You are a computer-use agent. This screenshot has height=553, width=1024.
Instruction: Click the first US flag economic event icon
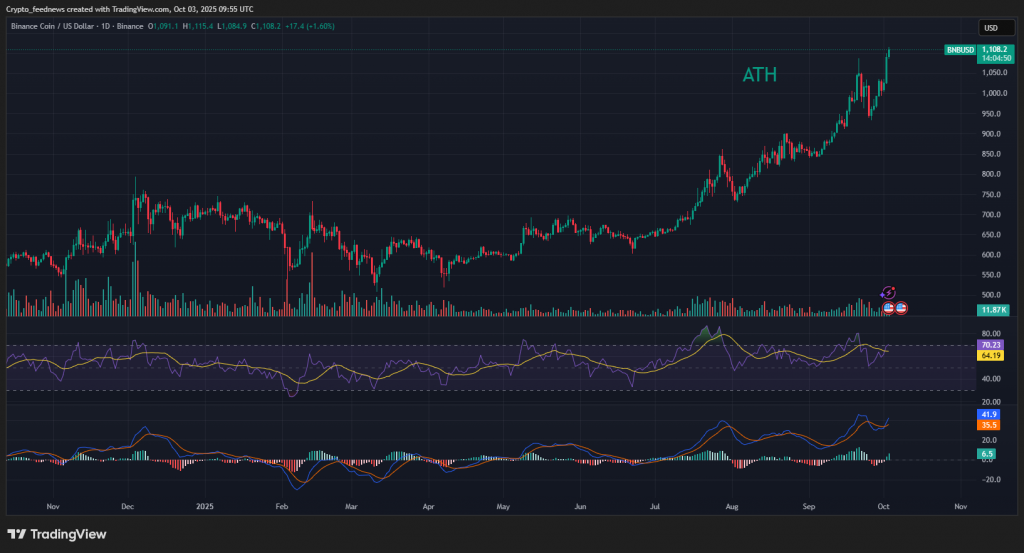[888, 308]
